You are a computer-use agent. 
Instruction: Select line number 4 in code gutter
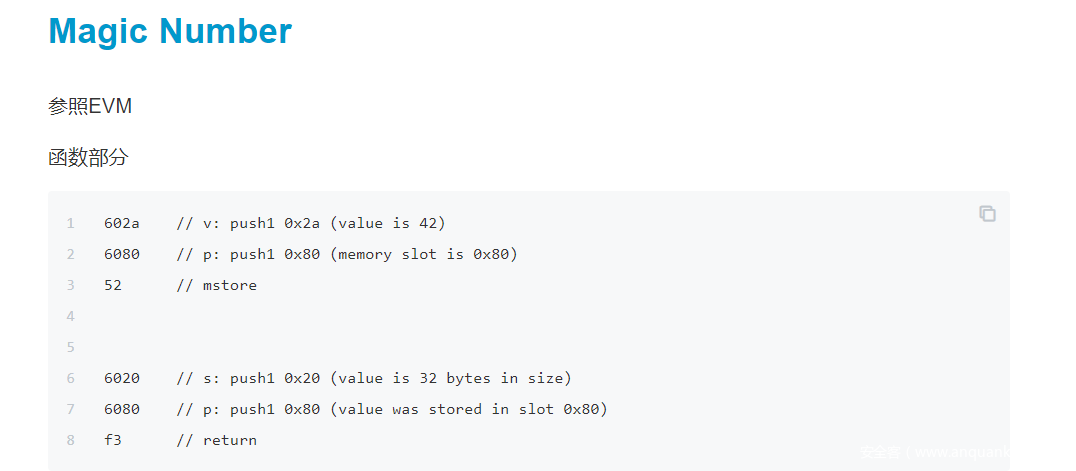(71, 317)
